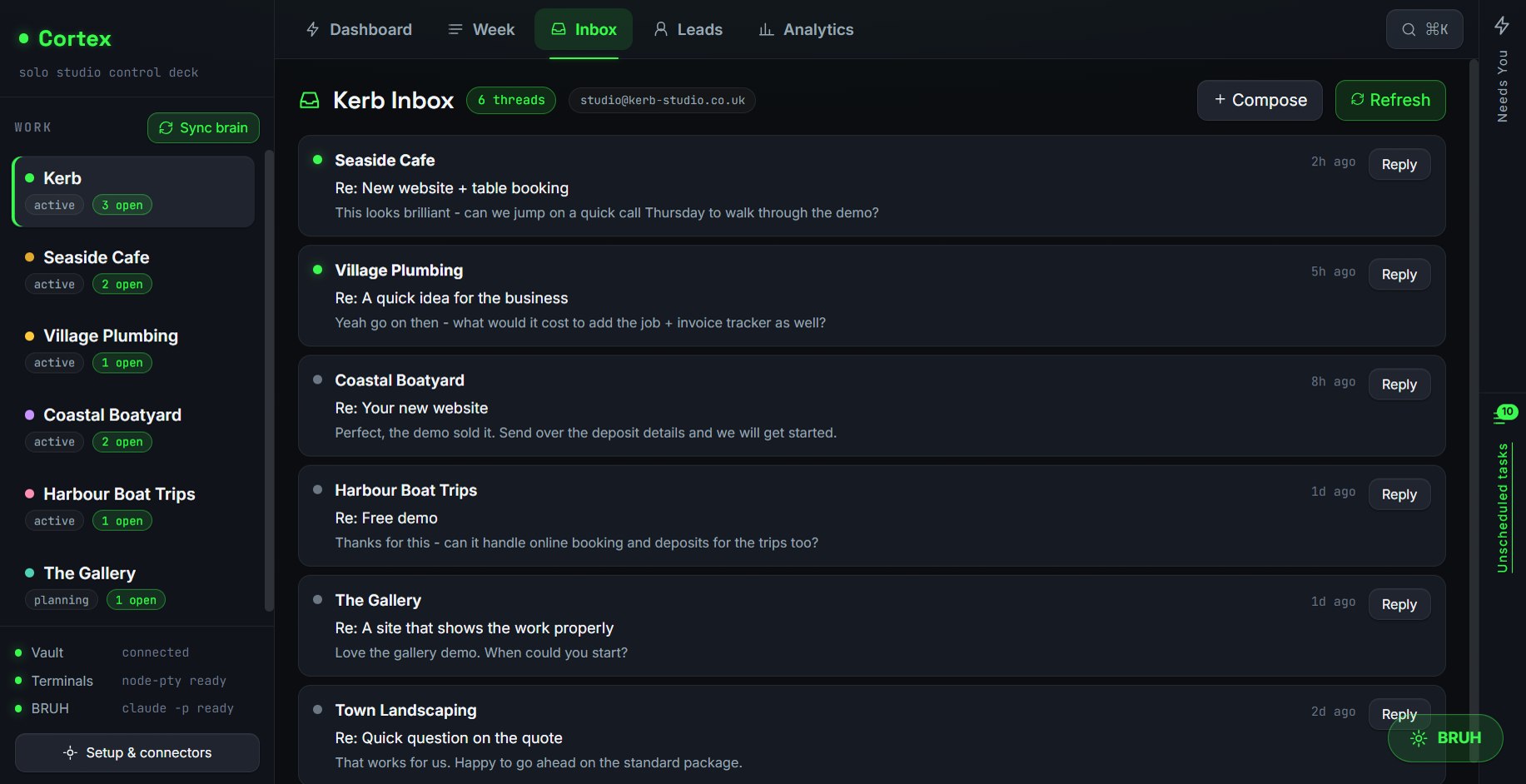Click the sync arrows icon in Sync brain

[x=166, y=127]
